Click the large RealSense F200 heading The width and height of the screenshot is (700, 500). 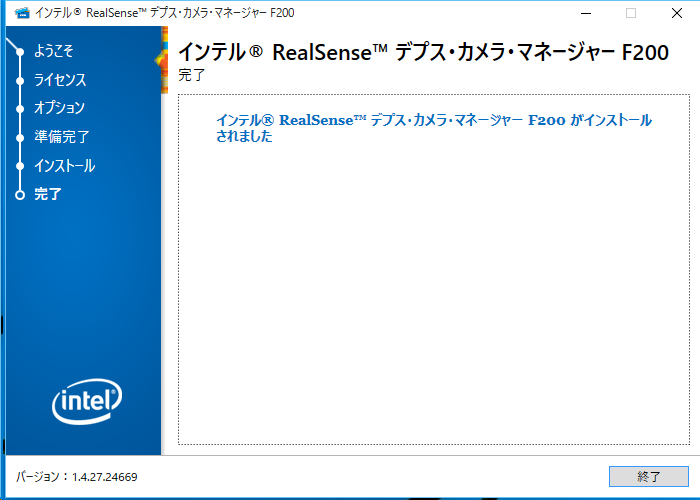tap(423, 52)
